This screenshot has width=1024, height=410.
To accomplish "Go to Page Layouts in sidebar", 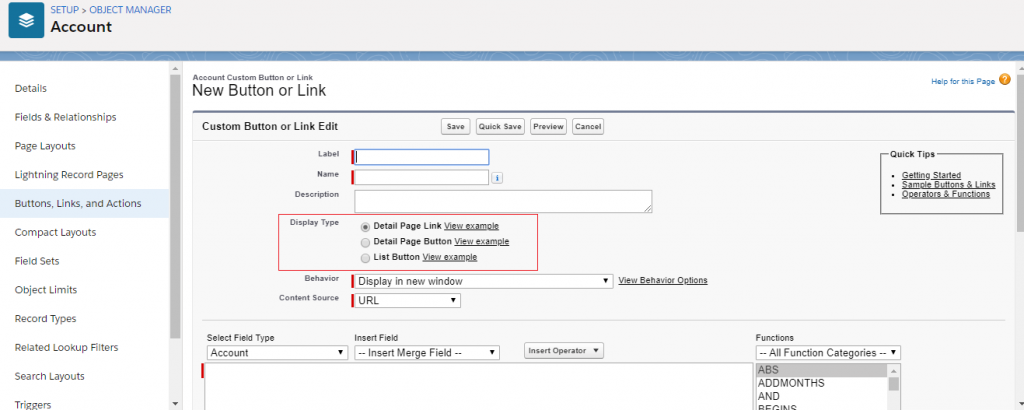I will click(45, 146).
